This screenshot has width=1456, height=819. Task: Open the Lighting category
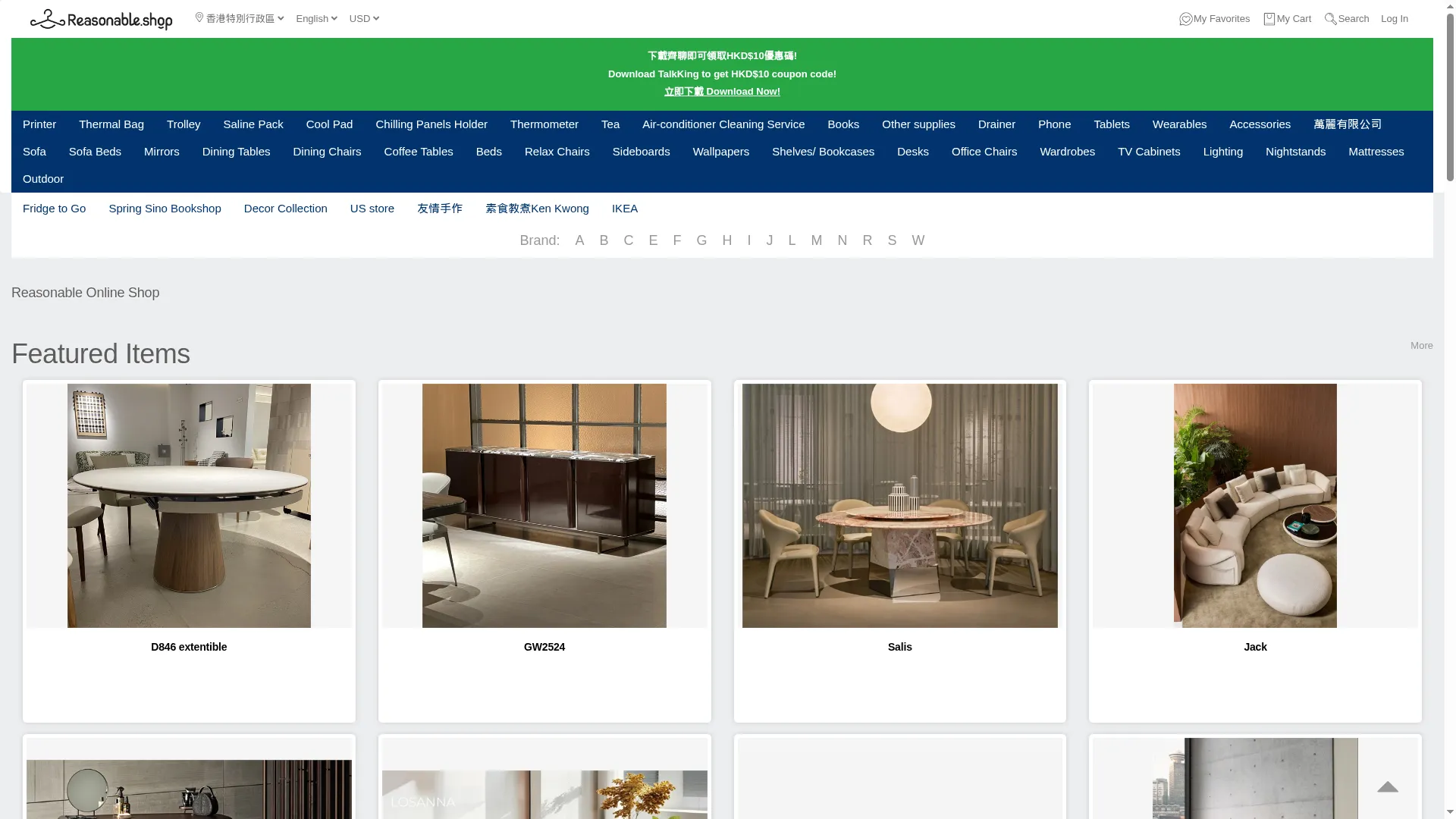[1223, 152]
